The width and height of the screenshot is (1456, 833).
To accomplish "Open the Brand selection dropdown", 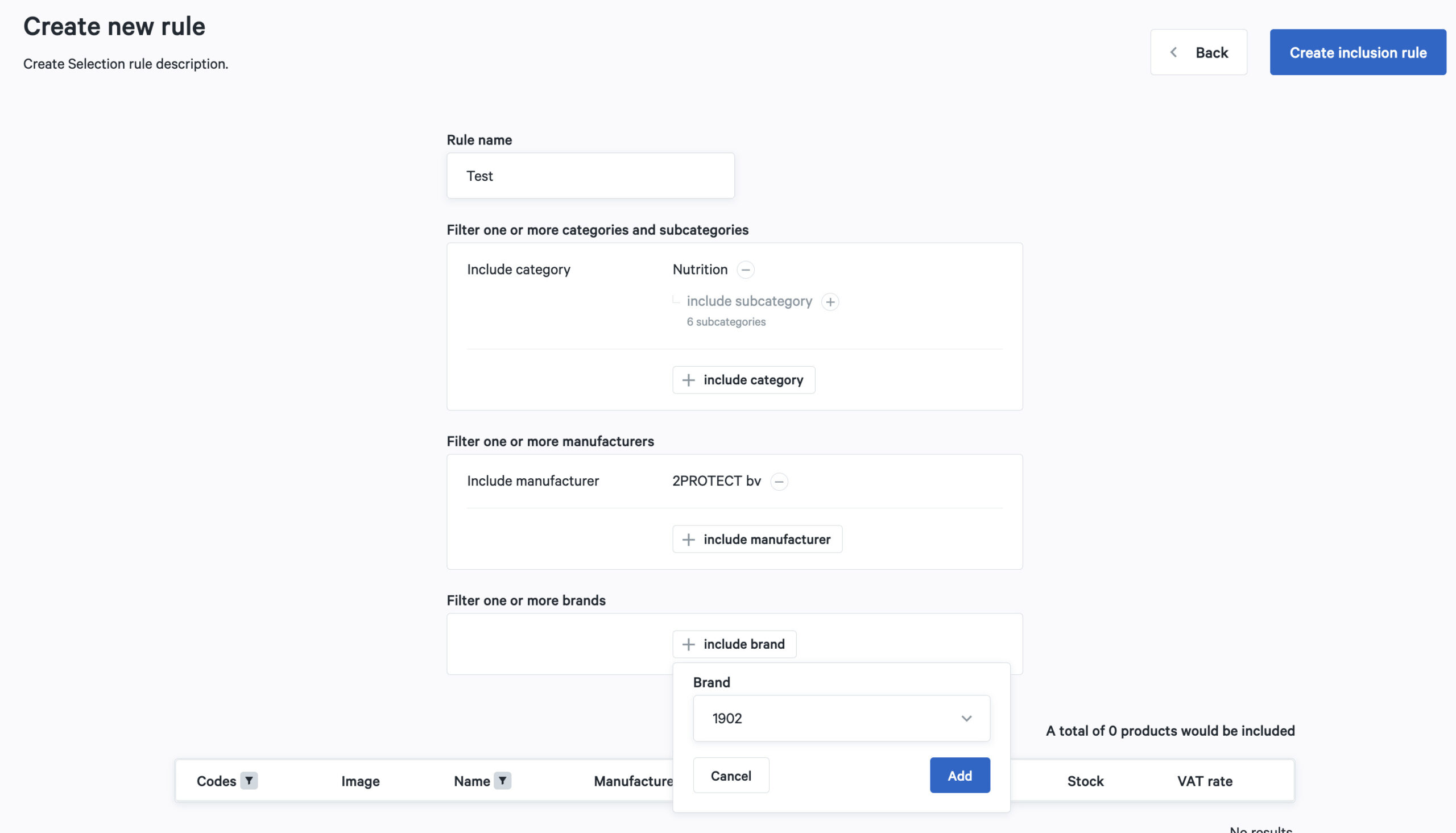I will (840, 717).
